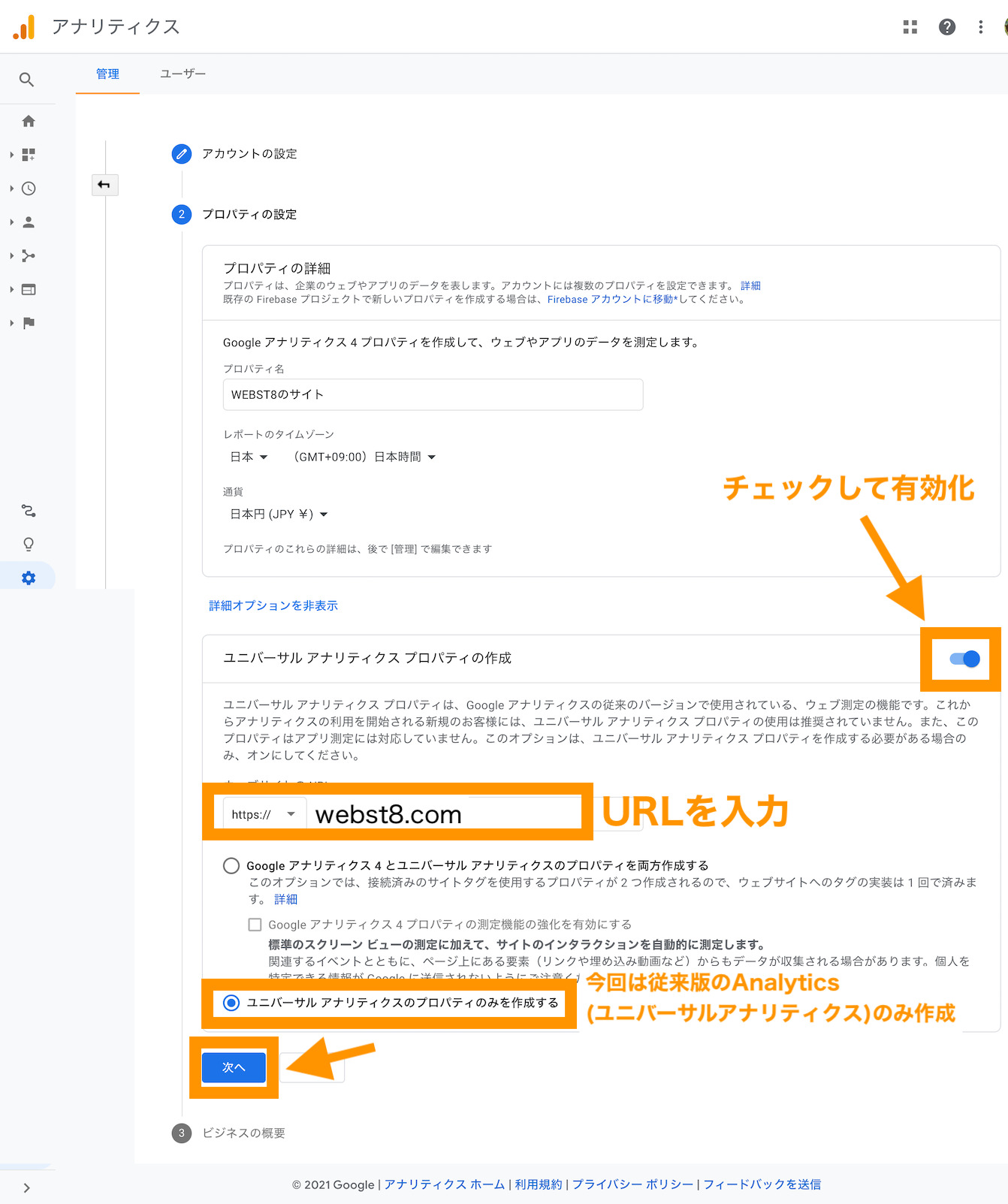Screen dimensions: 1008x1204
Task: Open the (GMT+09:00) 日本時間 timezone dropdown
Action: [x=364, y=457]
